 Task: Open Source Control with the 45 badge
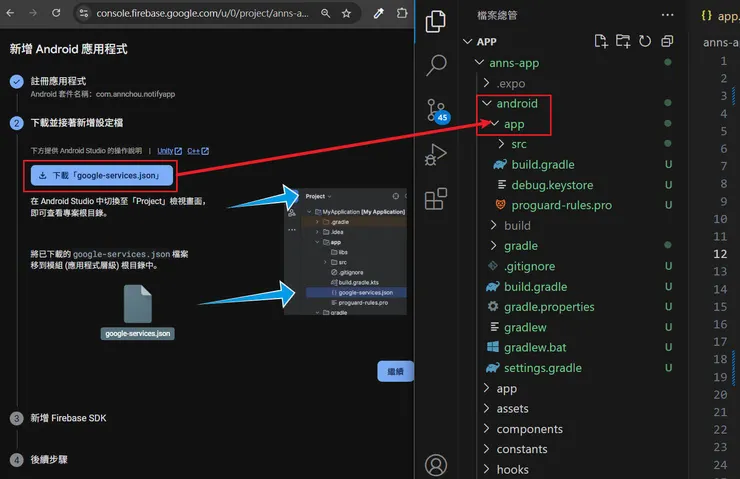coord(436,110)
